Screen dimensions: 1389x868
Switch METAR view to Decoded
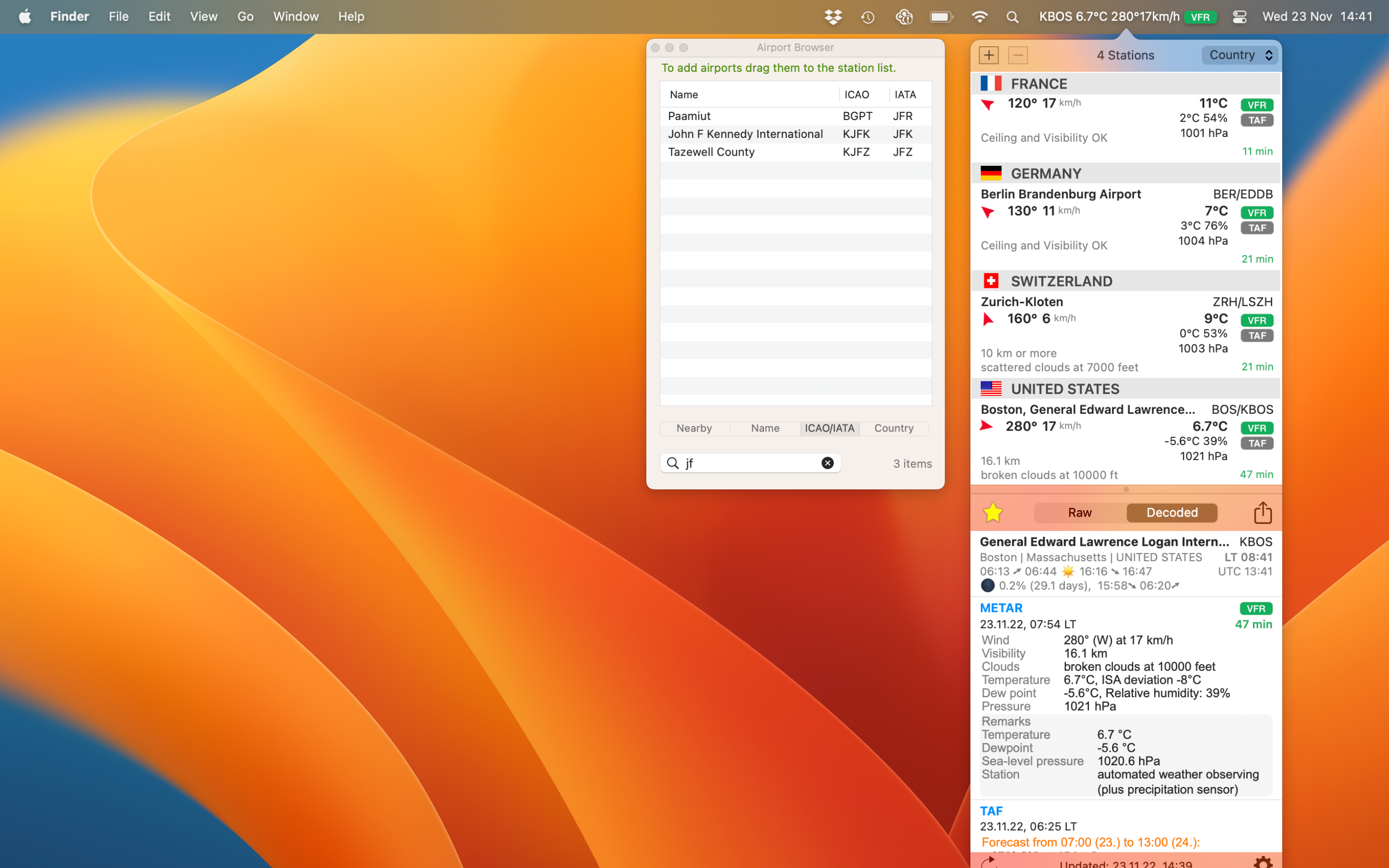pyautogui.click(x=1171, y=512)
